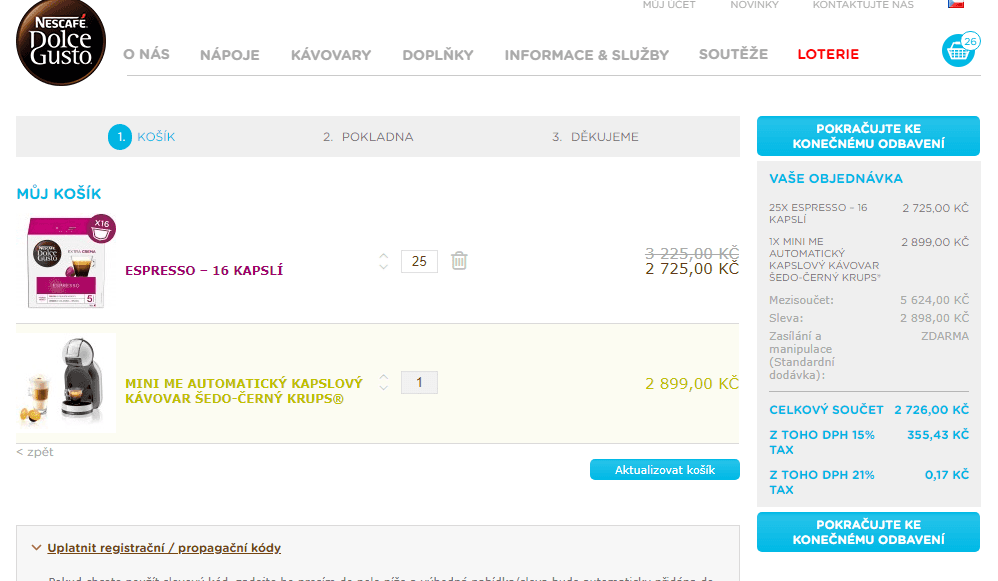Click the Espresso quantity field showing 25
Screen dimensions: 998x581
click(419, 262)
